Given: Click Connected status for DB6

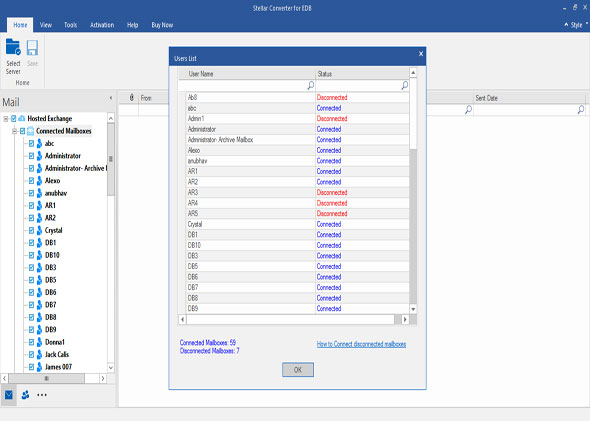Looking at the screenshot, I should [329, 277].
